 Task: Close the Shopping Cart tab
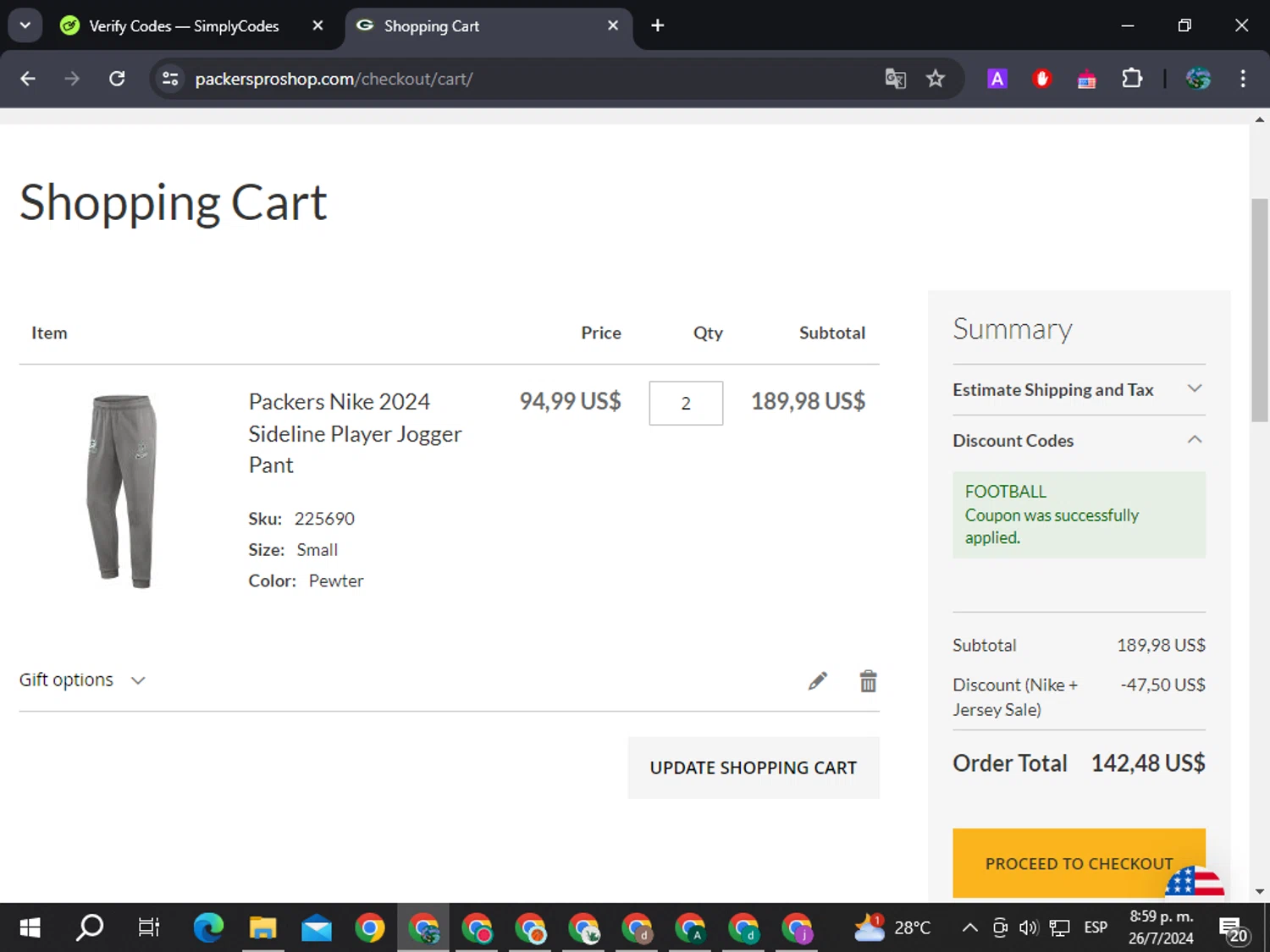pyautogui.click(x=613, y=25)
